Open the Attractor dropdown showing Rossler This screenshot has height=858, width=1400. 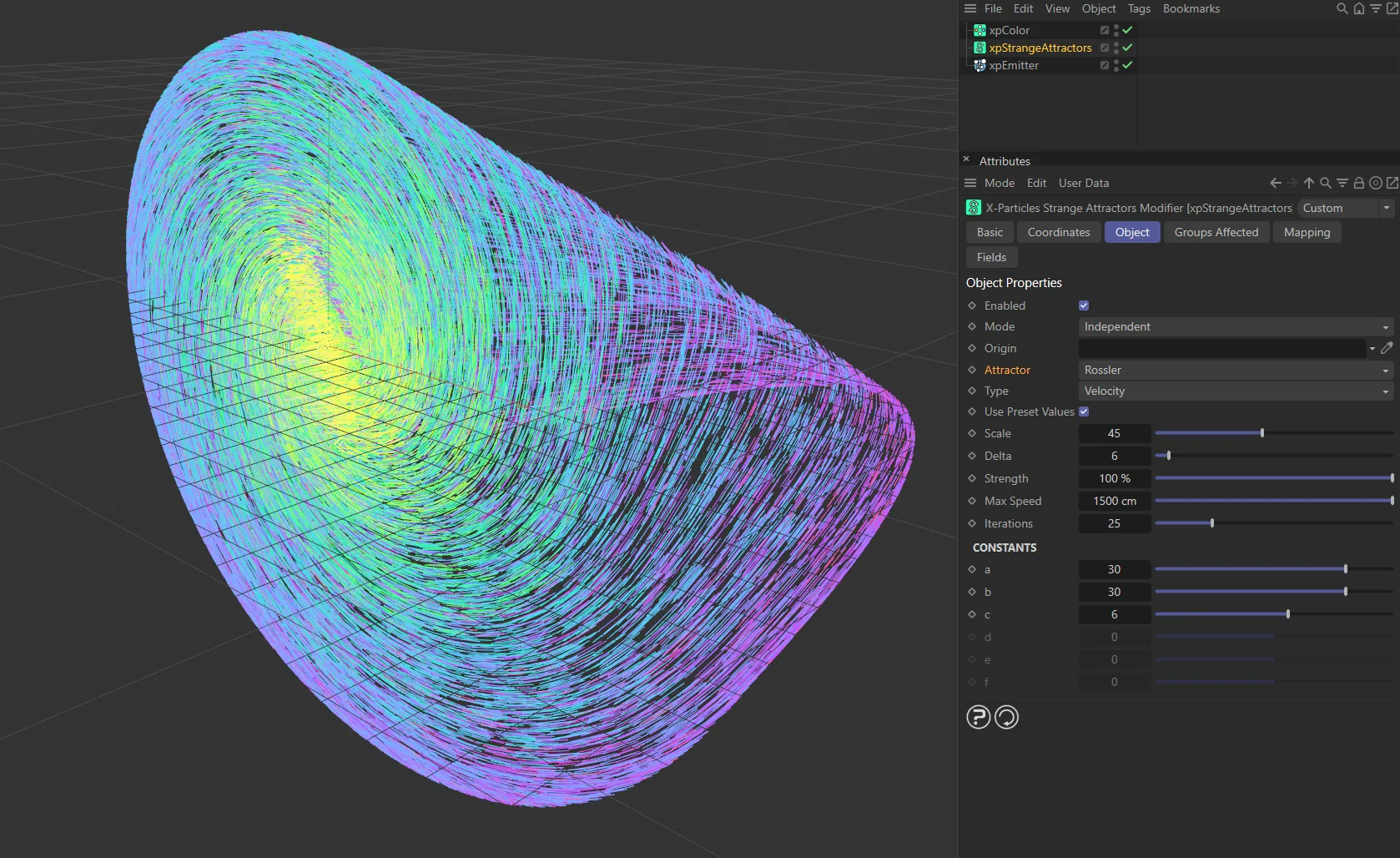tap(1235, 370)
